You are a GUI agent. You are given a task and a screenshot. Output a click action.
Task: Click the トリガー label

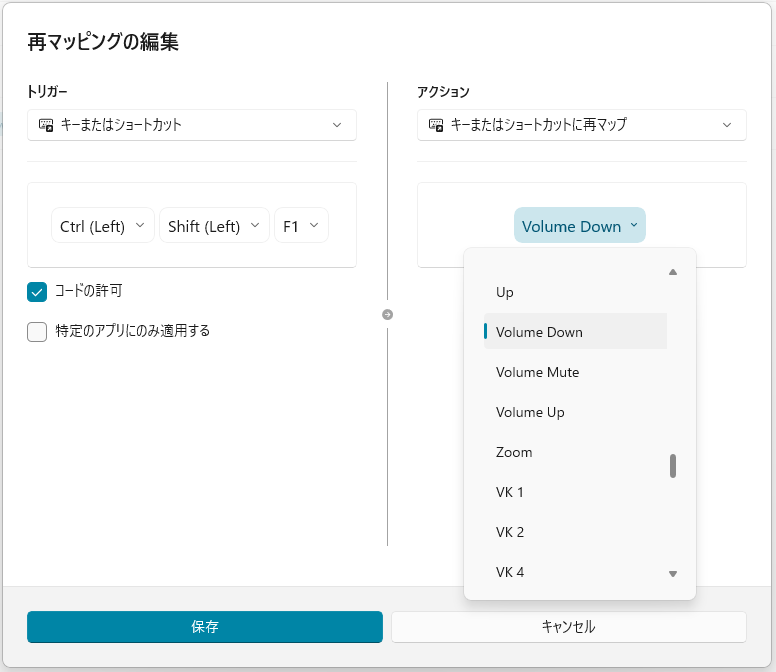[x=47, y=92]
